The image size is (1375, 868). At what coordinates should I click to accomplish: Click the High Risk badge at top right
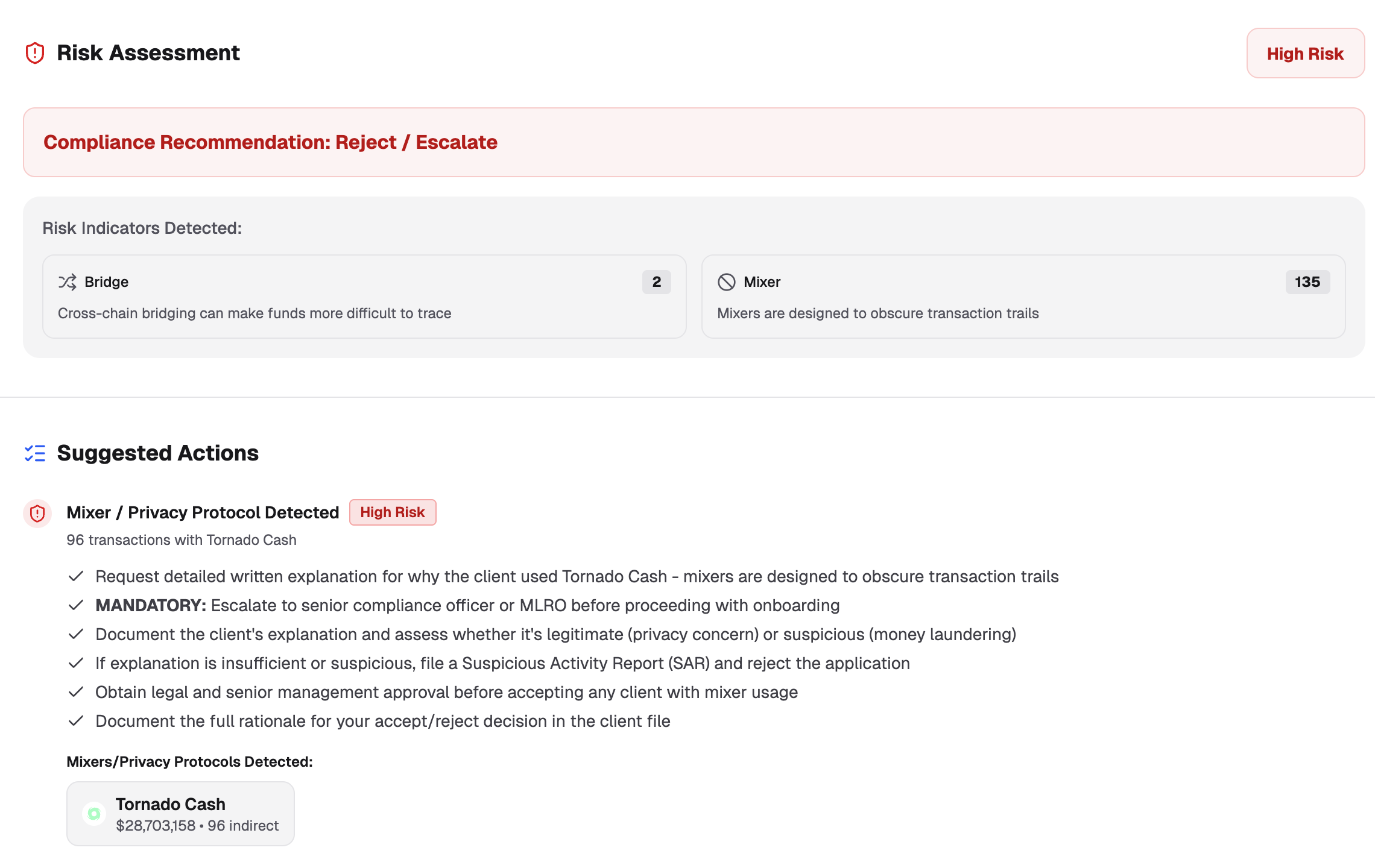pos(1305,54)
